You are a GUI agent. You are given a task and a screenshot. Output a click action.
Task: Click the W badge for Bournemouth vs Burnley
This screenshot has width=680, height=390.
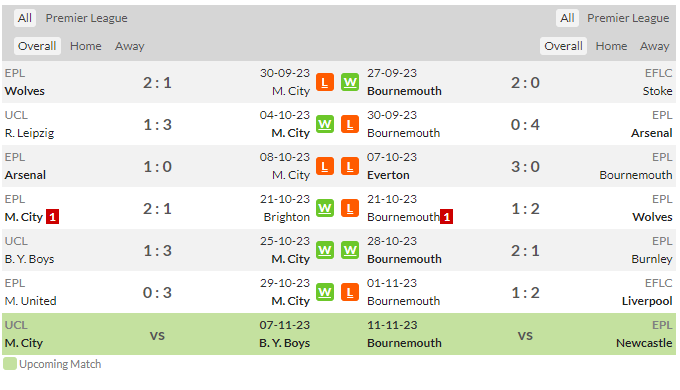pos(350,250)
